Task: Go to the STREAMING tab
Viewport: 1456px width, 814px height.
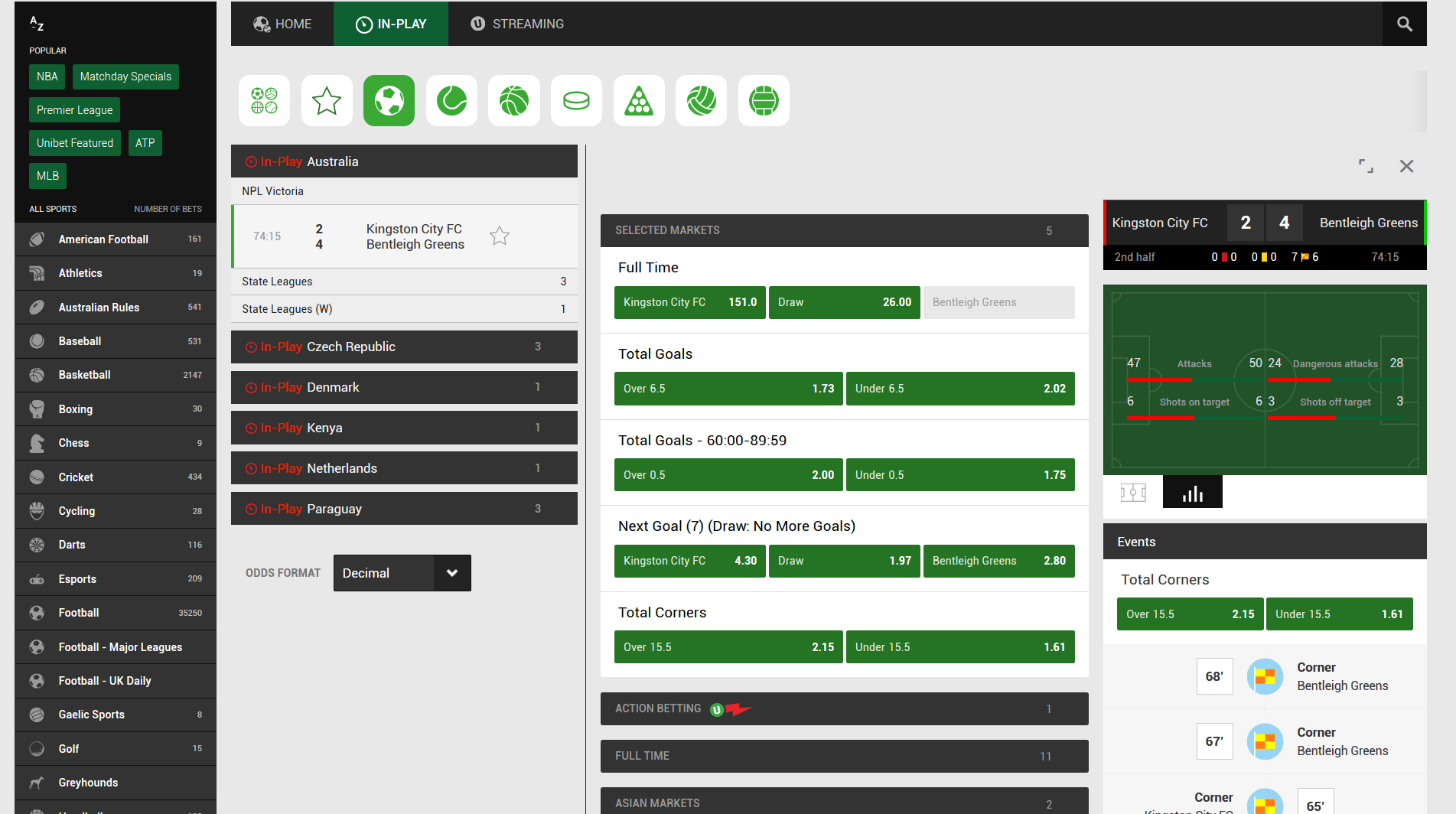Action: click(x=517, y=24)
